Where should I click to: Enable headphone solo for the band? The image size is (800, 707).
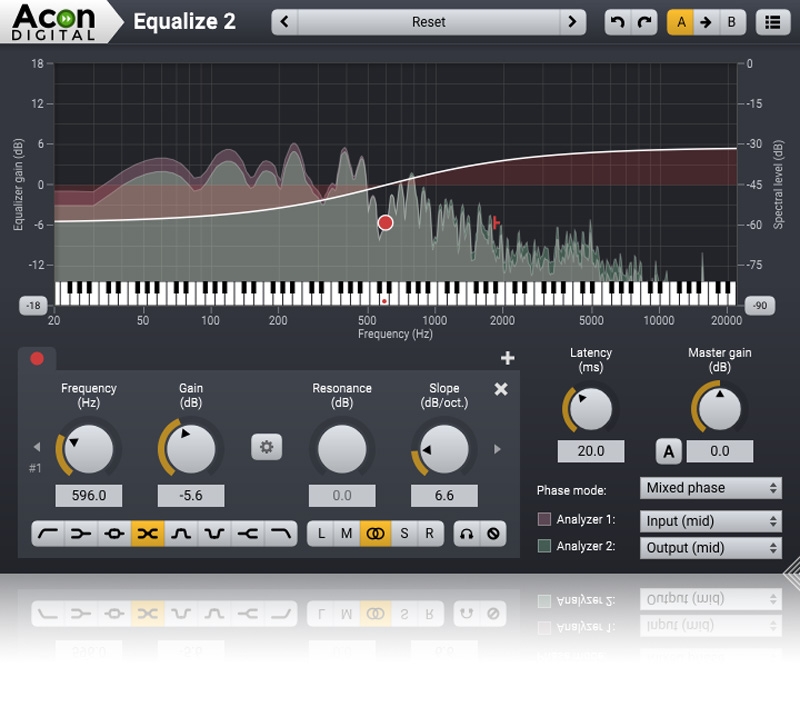(x=466, y=534)
